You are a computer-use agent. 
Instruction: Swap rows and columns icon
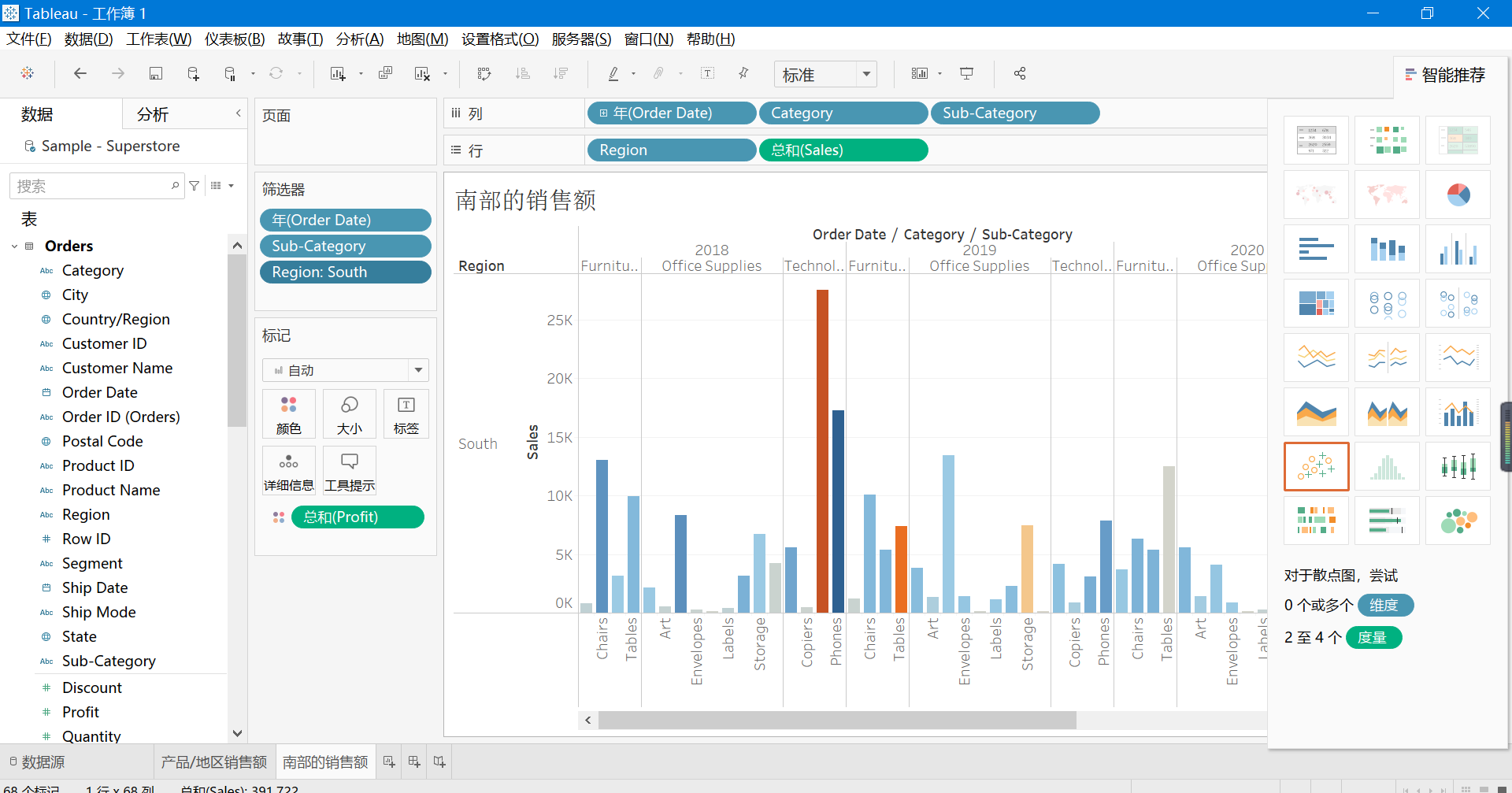point(484,73)
